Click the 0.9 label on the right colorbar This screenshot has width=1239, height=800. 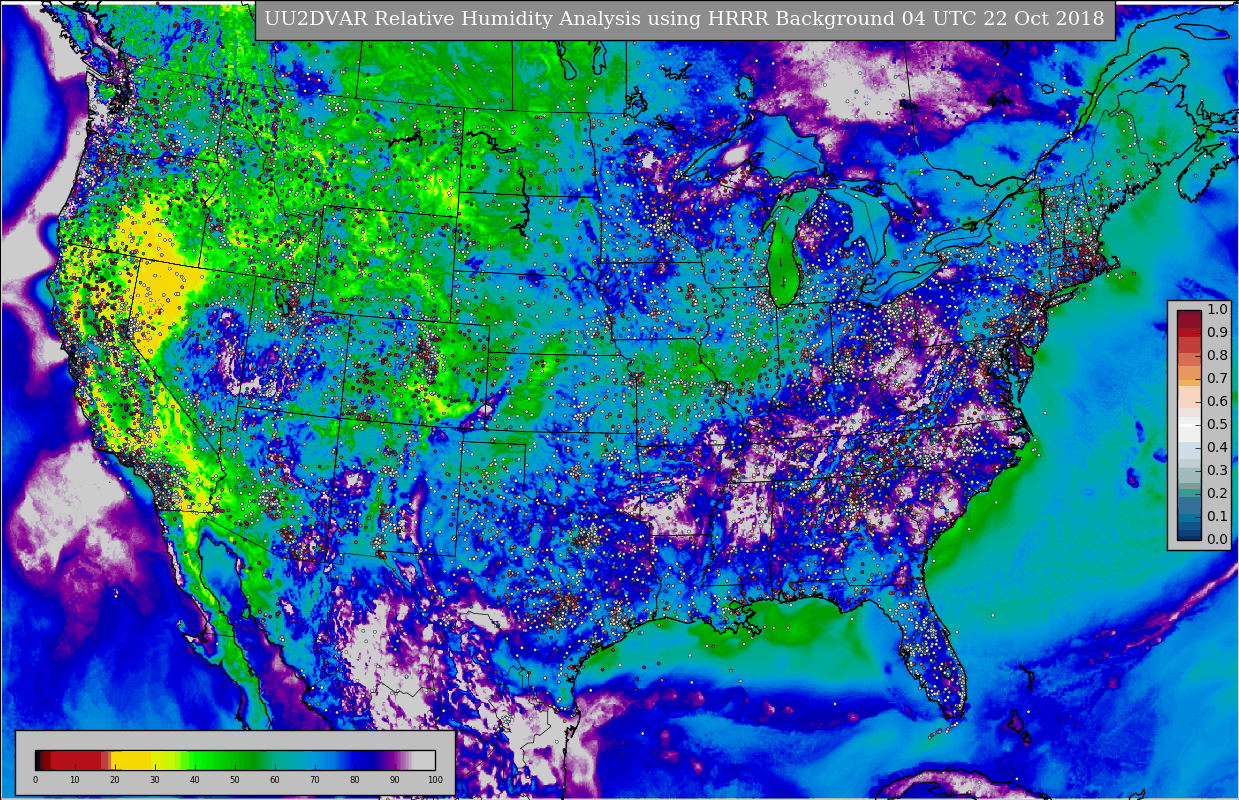point(1217,333)
